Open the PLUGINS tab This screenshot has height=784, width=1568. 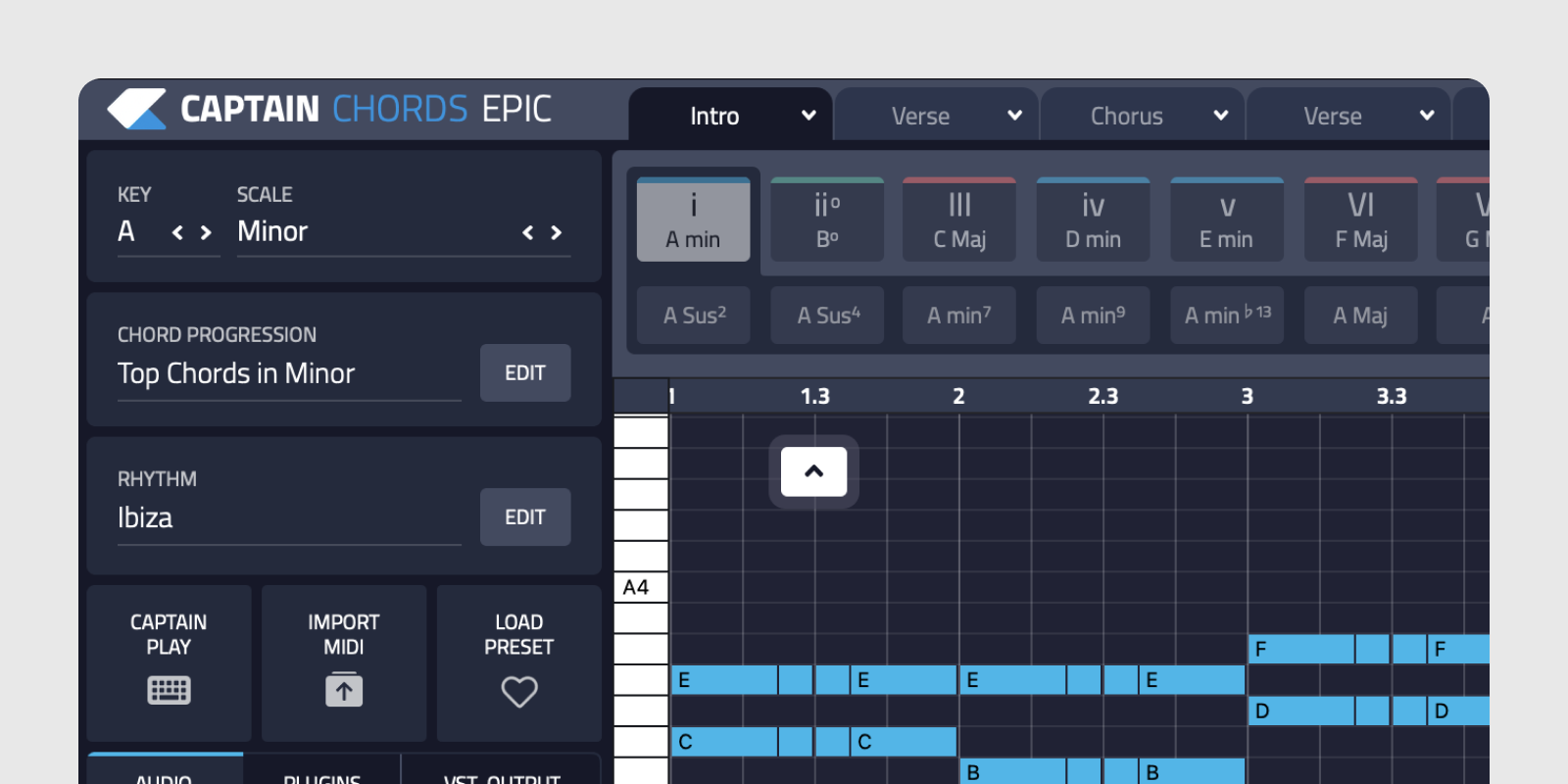322,770
